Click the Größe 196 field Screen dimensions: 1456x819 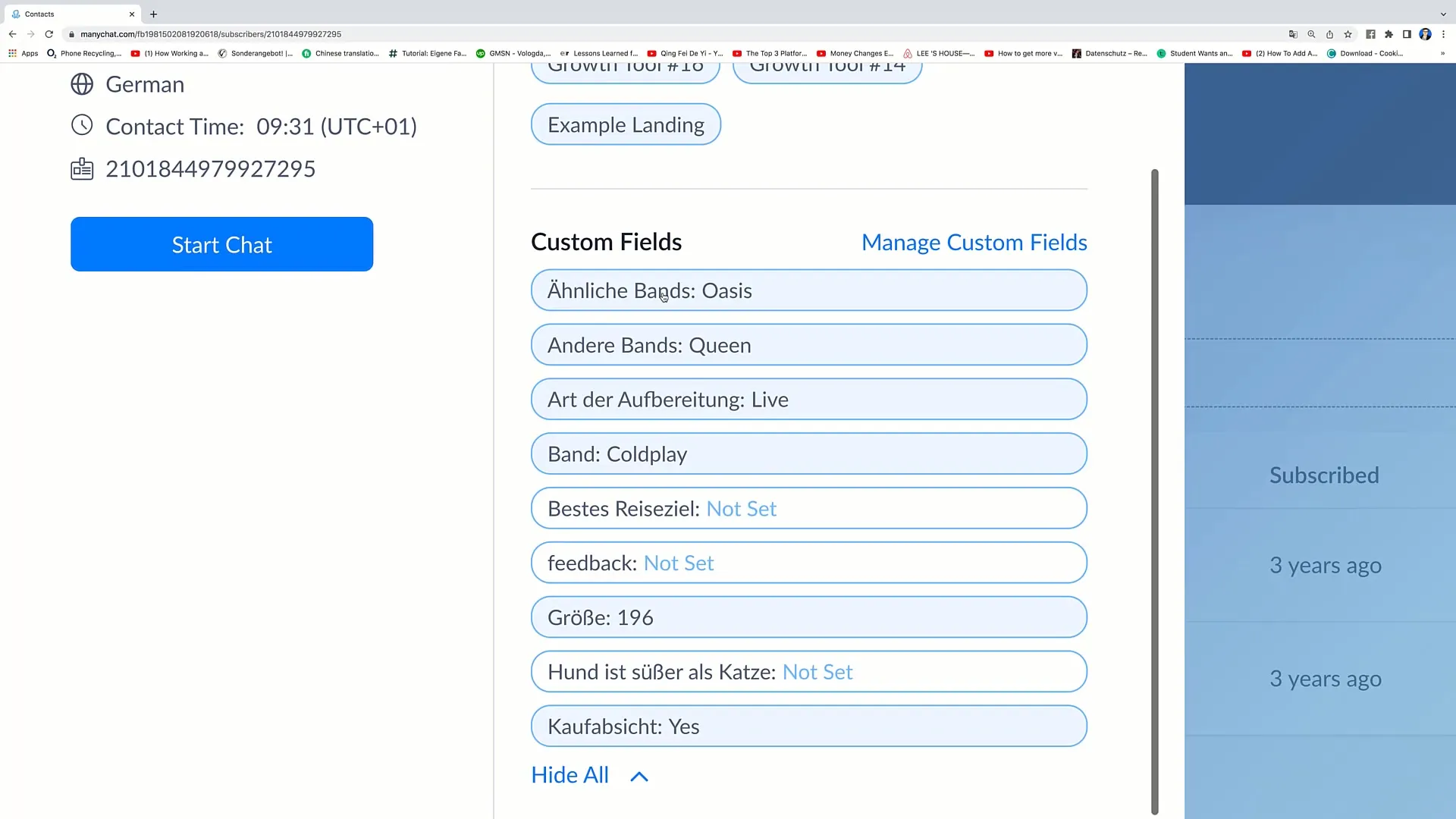(809, 617)
